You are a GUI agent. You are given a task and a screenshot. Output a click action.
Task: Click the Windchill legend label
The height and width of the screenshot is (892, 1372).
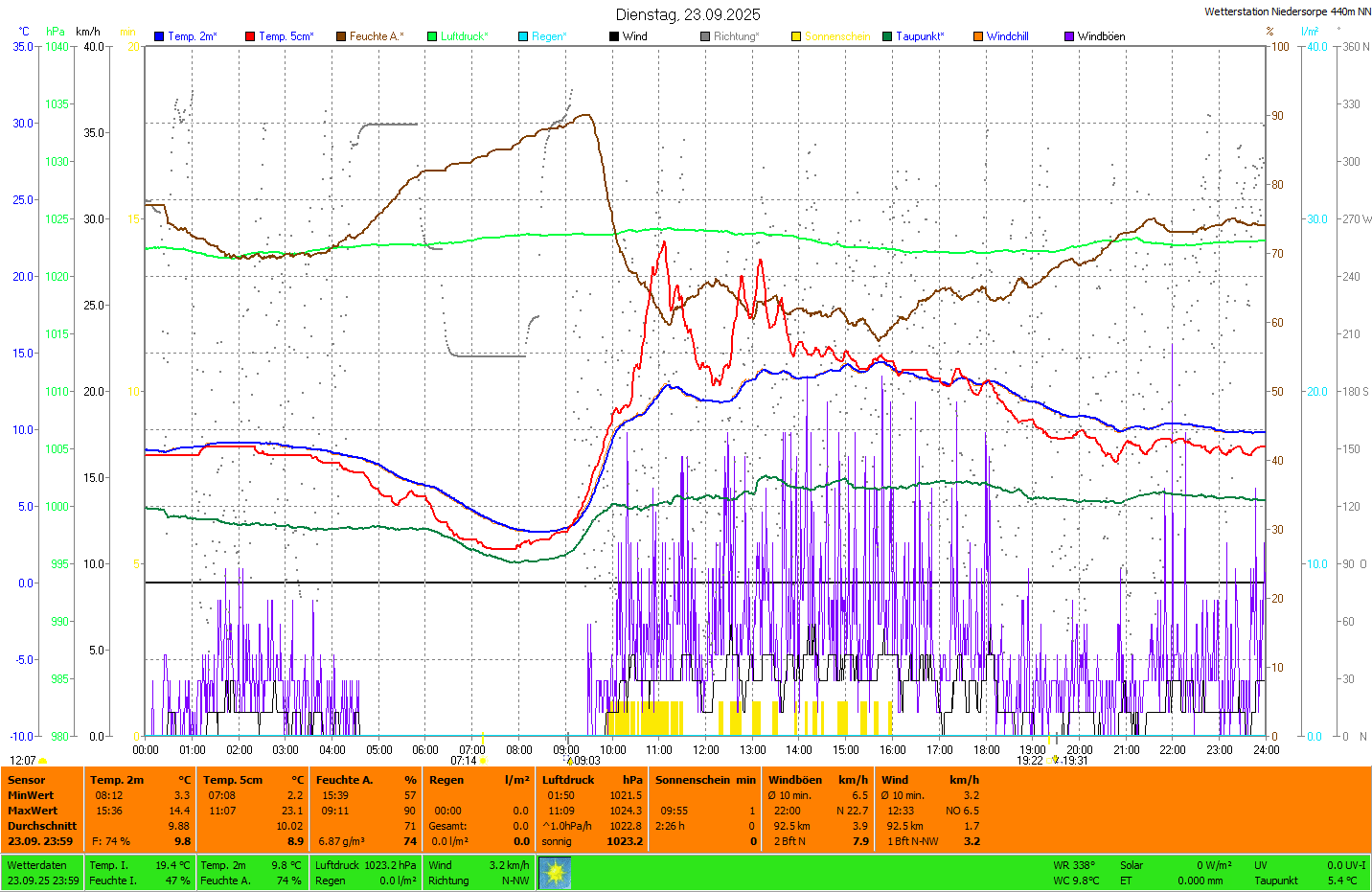(x=1007, y=36)
